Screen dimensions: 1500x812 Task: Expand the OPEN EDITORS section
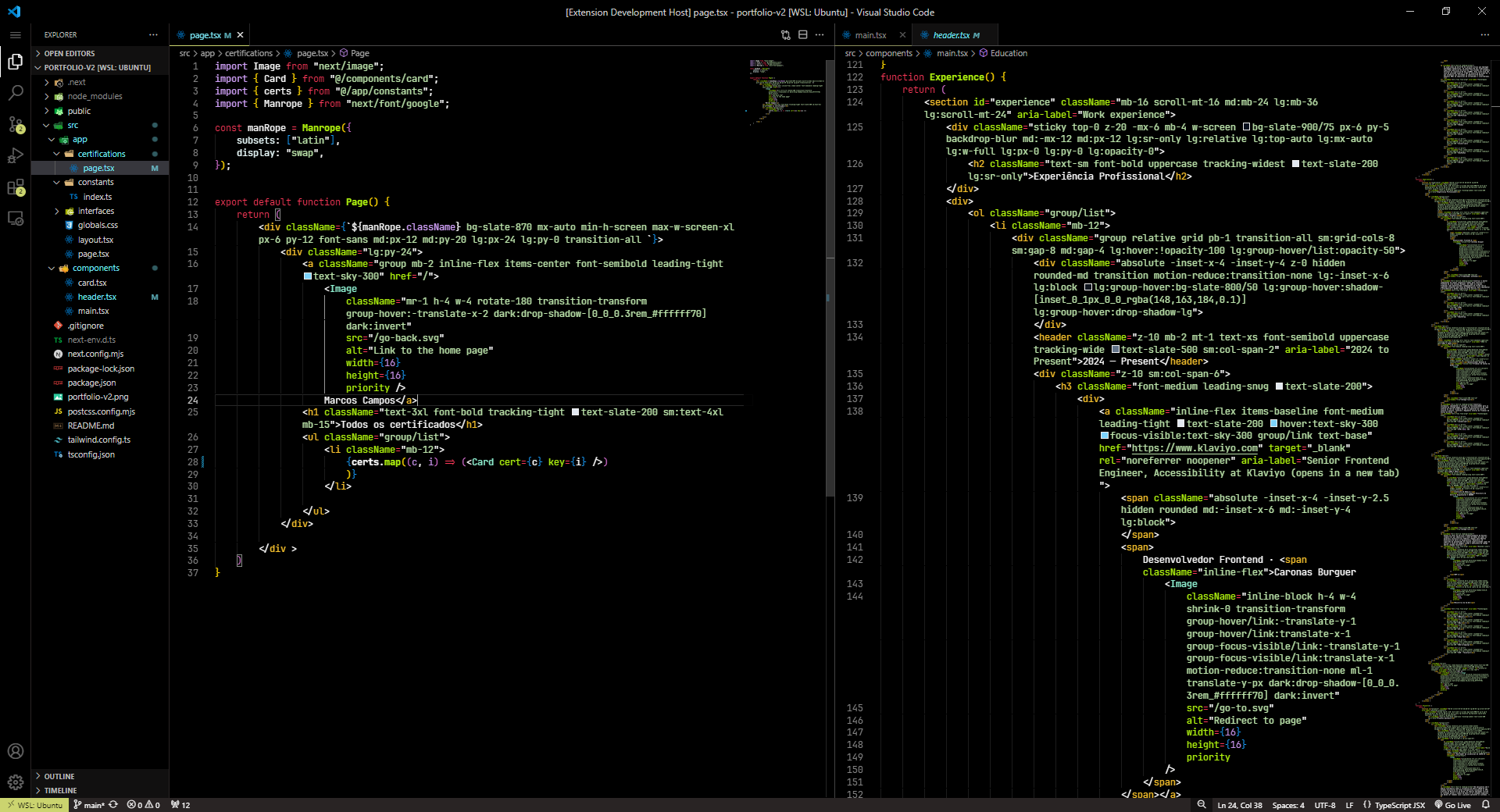[x=100, y=53]
